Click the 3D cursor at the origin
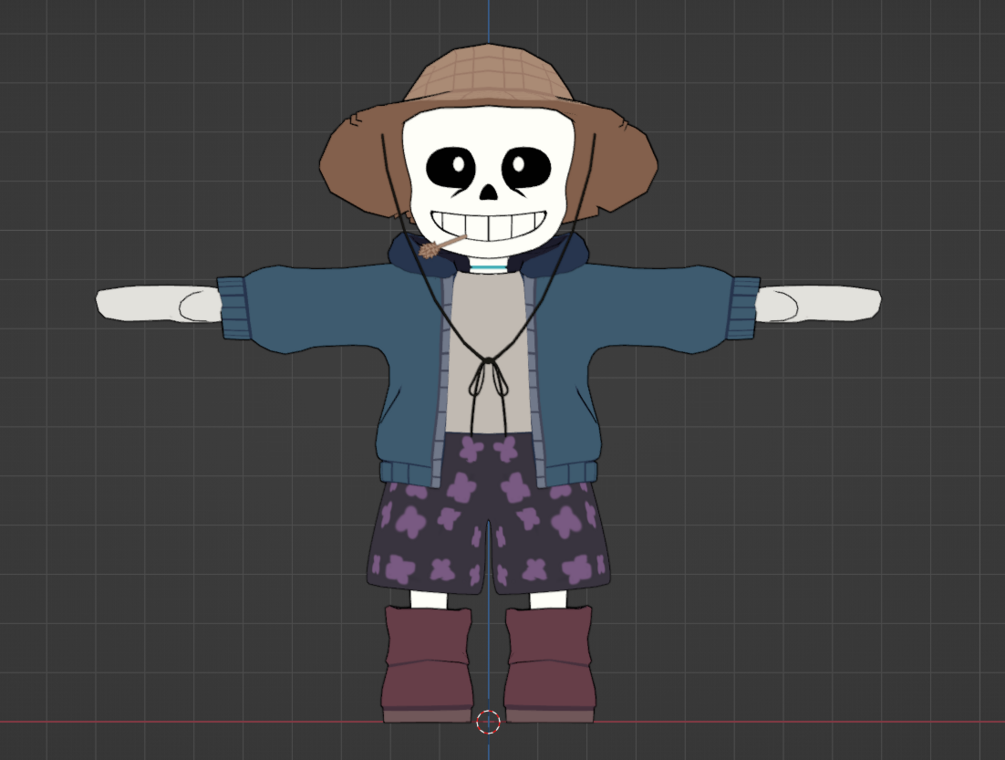 [x=488, y=722]
